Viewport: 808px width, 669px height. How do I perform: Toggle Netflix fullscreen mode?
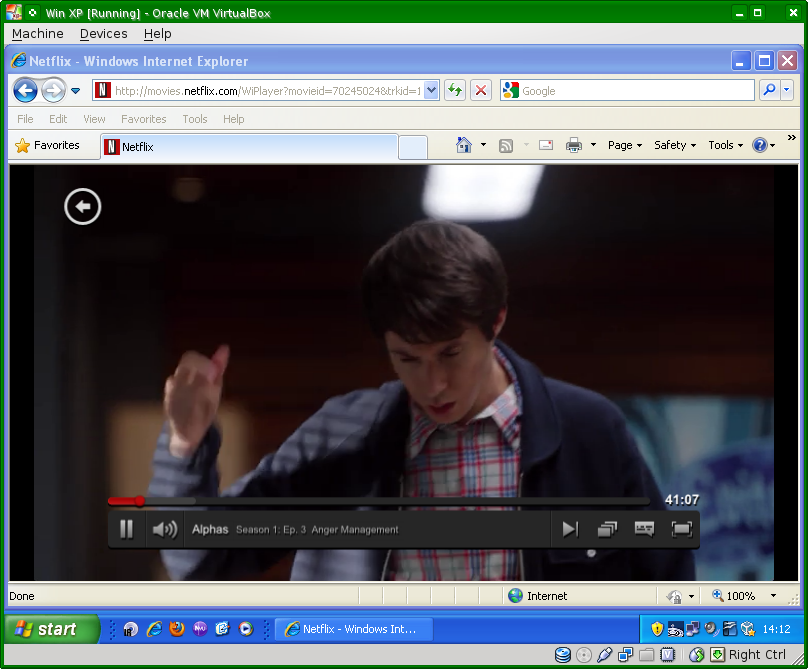coord(681,529)
